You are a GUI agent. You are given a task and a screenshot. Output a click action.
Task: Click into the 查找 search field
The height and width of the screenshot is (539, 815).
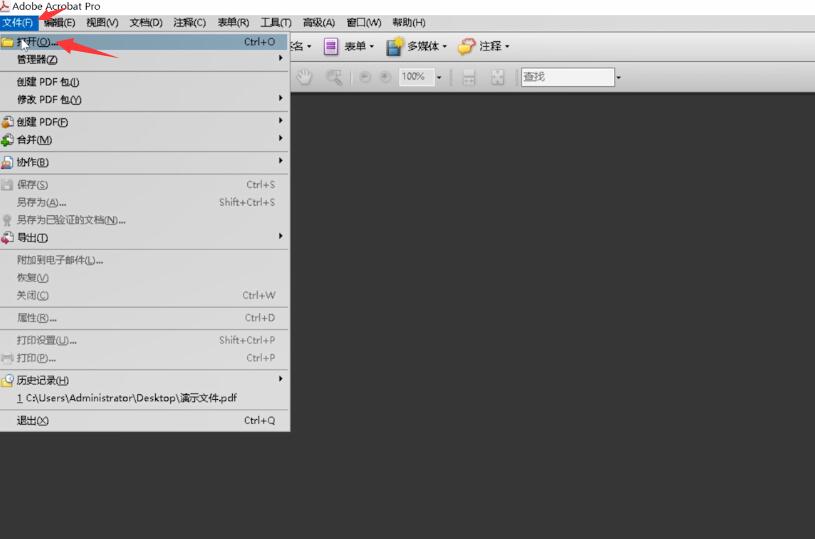pos(568,77)
